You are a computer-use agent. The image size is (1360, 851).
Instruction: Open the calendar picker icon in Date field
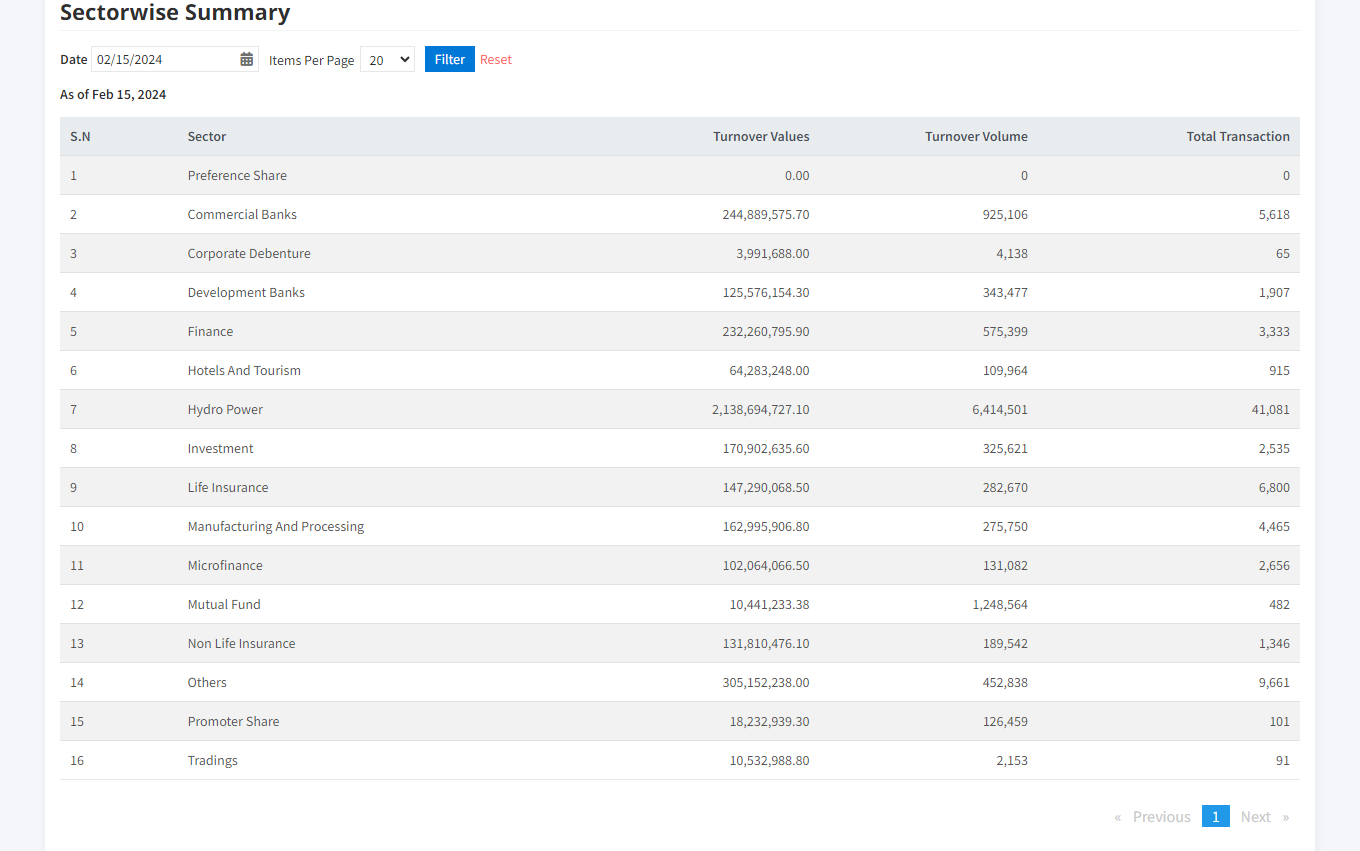[x=246, y=60]
